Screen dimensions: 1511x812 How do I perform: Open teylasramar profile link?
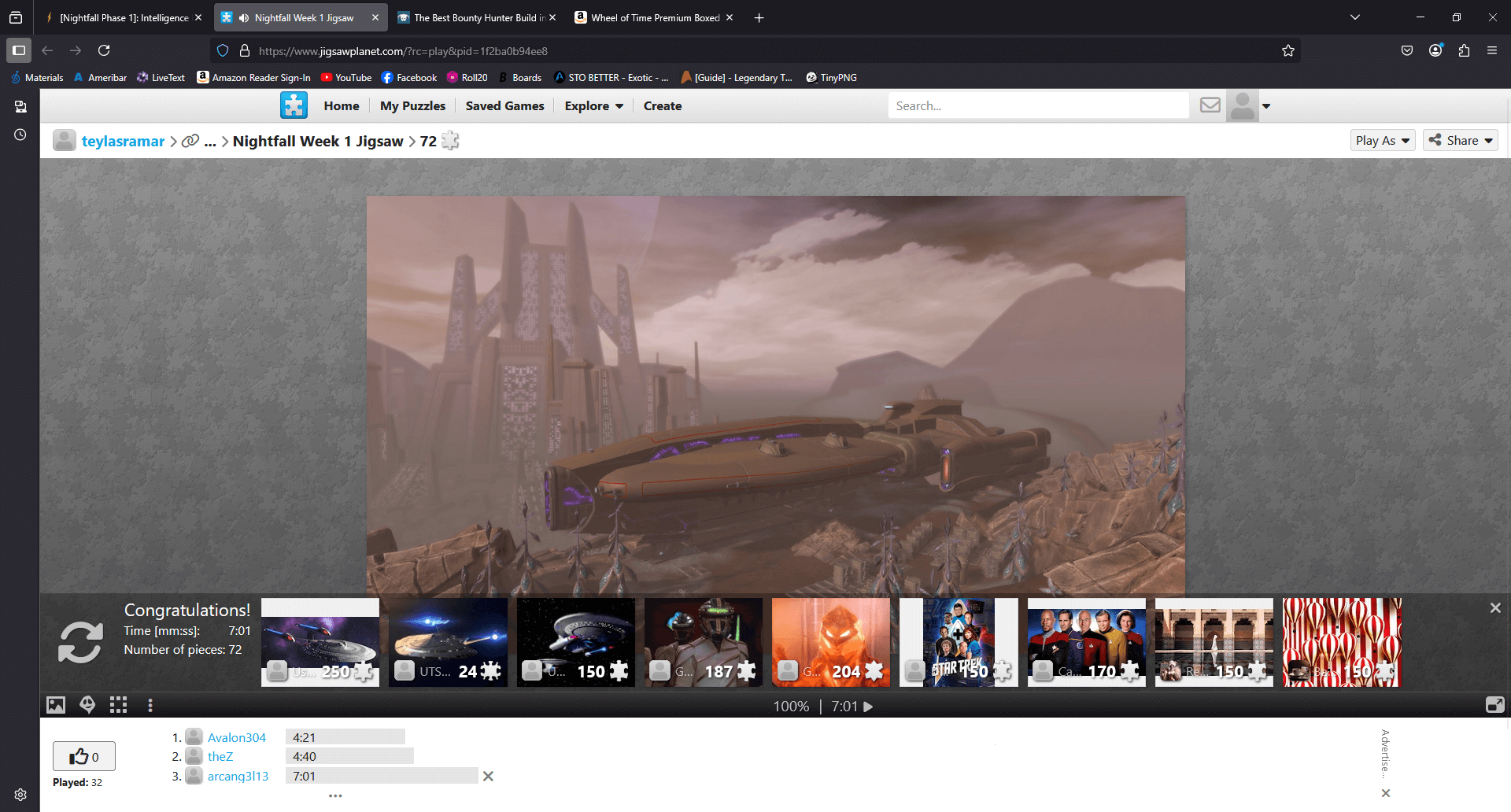click(123, 141)
